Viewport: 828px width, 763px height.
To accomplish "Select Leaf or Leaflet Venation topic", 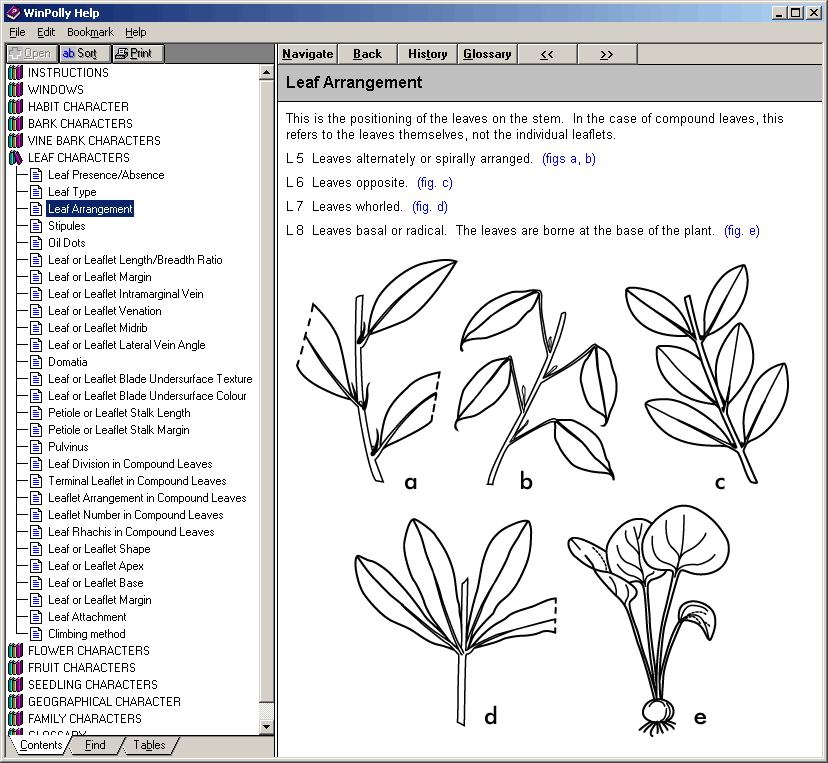I will tap(104, 311).
